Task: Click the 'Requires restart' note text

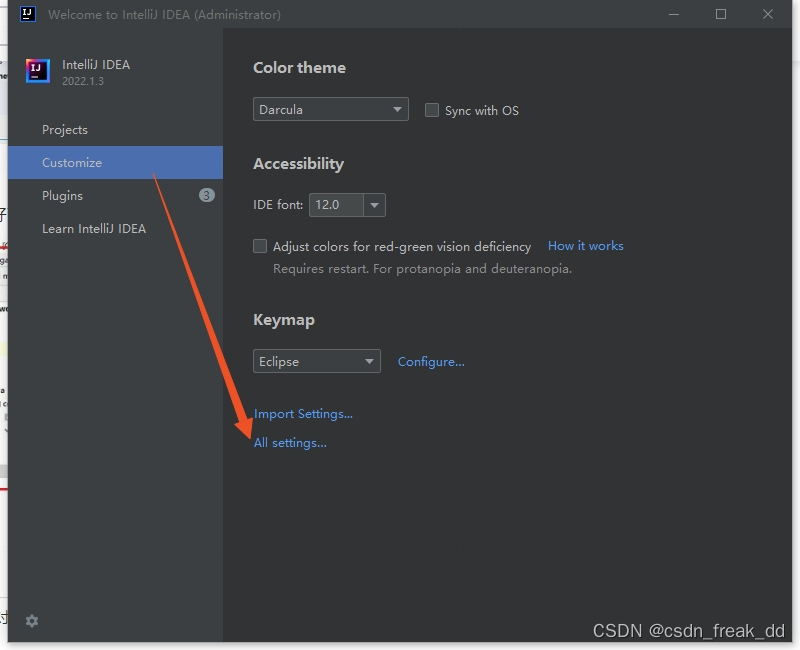Action: 422,269
